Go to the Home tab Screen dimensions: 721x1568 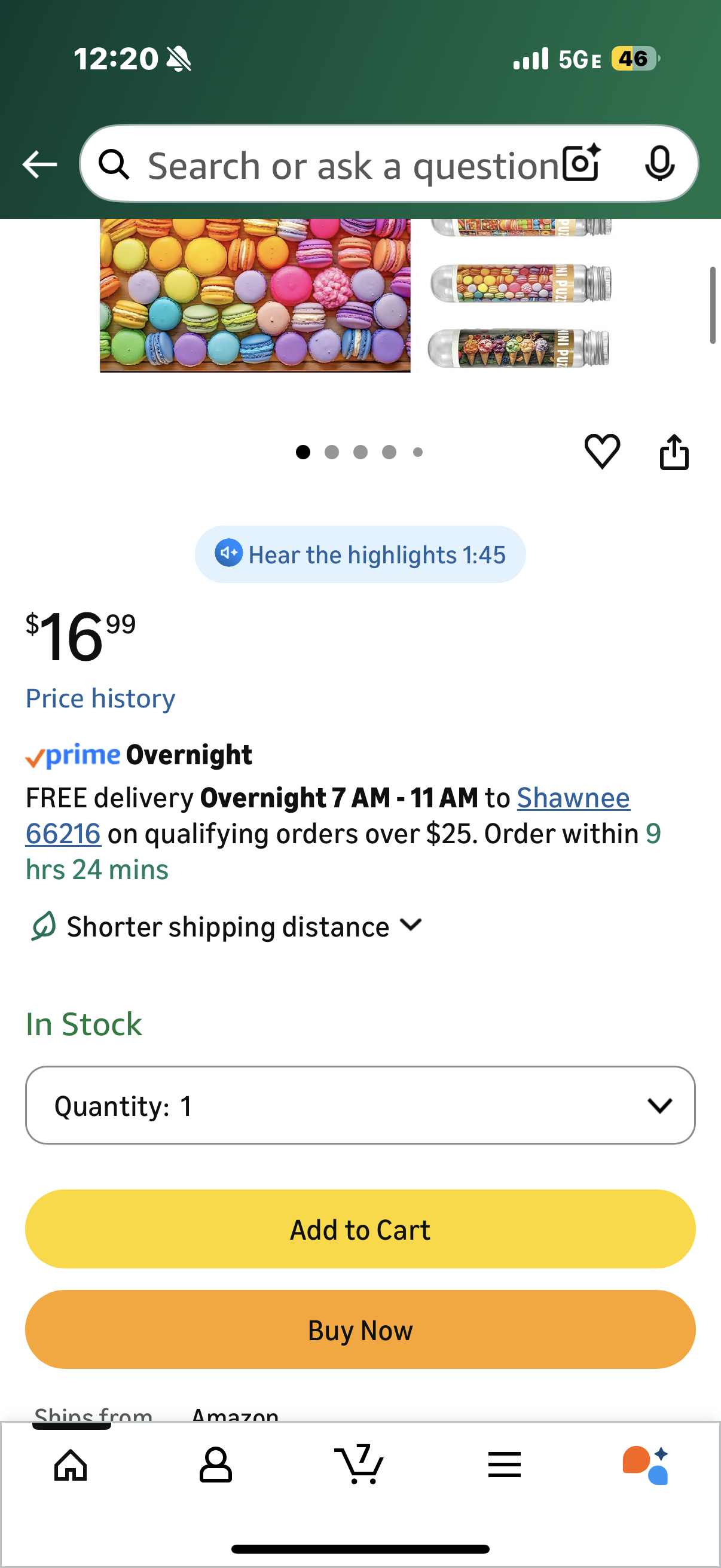(x=71, y=1465)
